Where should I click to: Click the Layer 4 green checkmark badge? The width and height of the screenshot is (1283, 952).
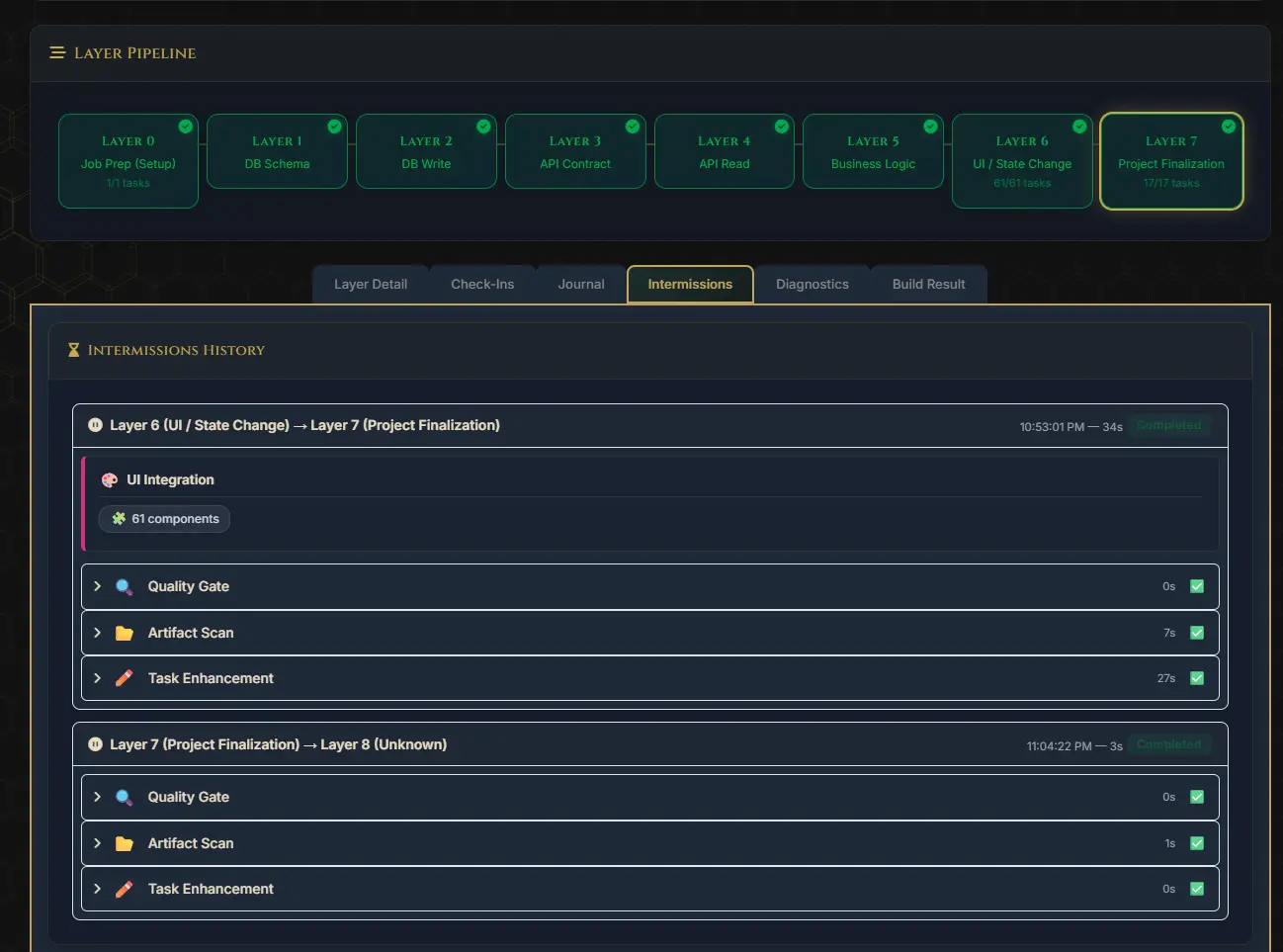782,127
